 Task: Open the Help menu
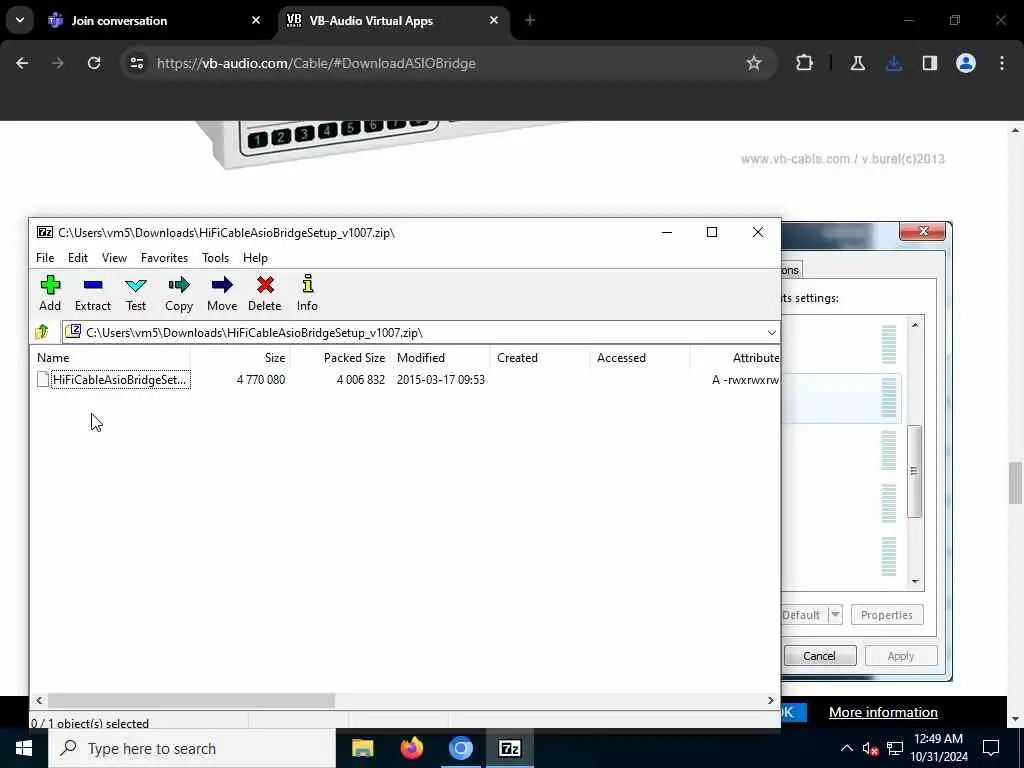[x=255, y=258]
